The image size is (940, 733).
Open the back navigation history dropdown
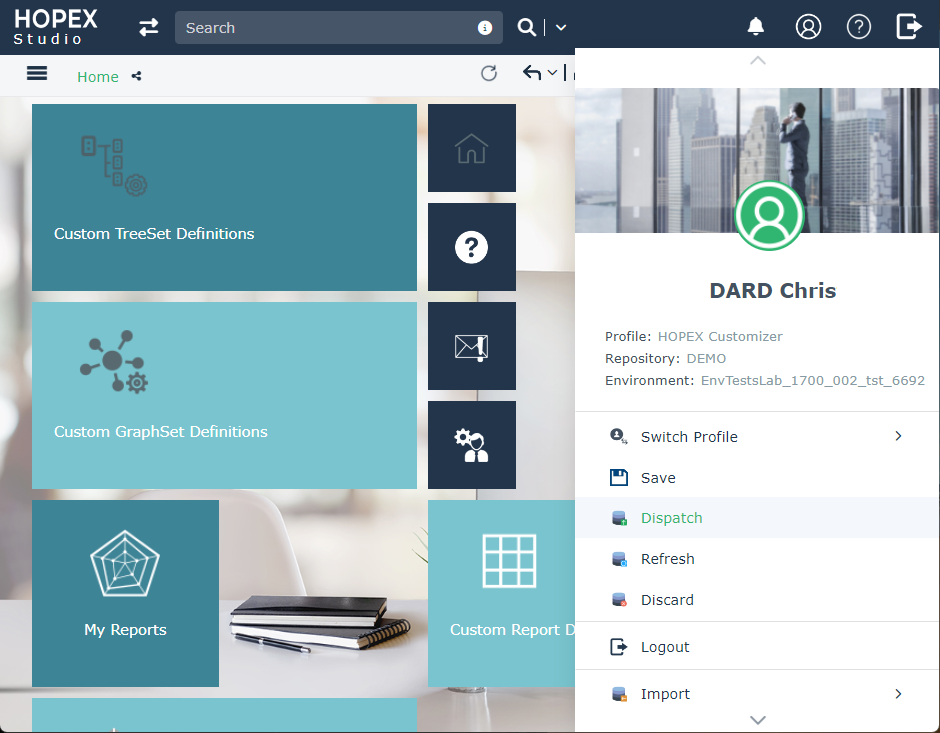click(552, 73)
